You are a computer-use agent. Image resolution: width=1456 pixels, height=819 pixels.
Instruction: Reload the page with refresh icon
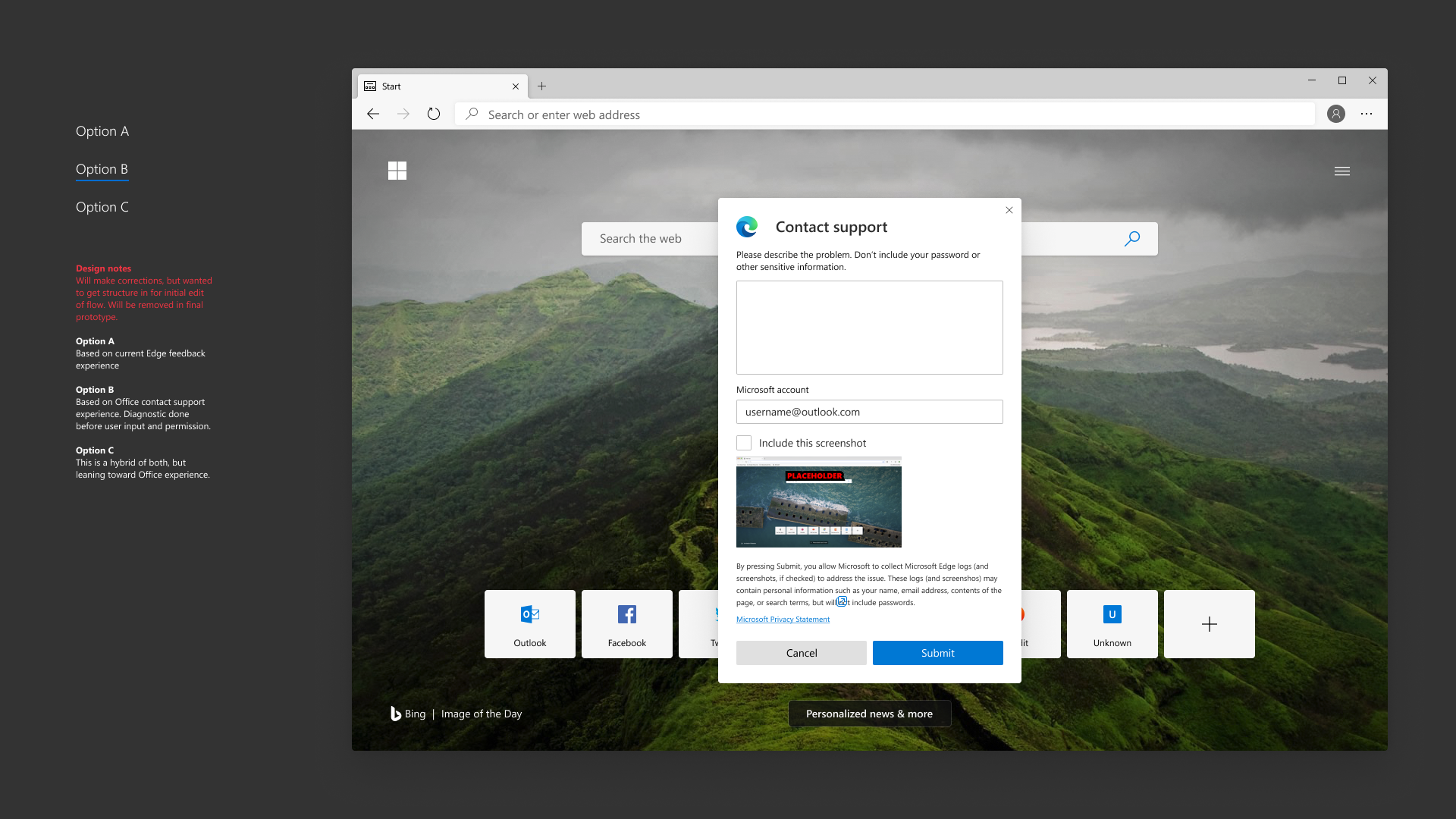pyautogui.click(x=434, y=114)
